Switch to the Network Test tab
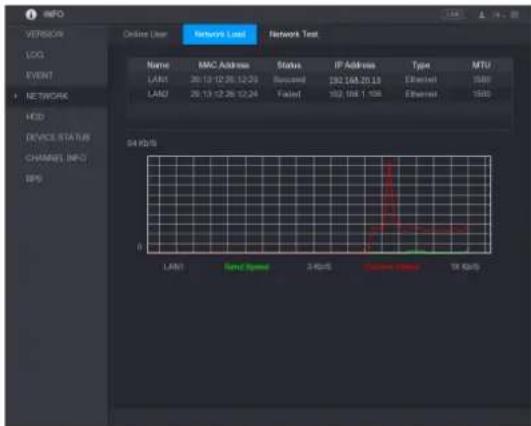 (x=294, y=34)
